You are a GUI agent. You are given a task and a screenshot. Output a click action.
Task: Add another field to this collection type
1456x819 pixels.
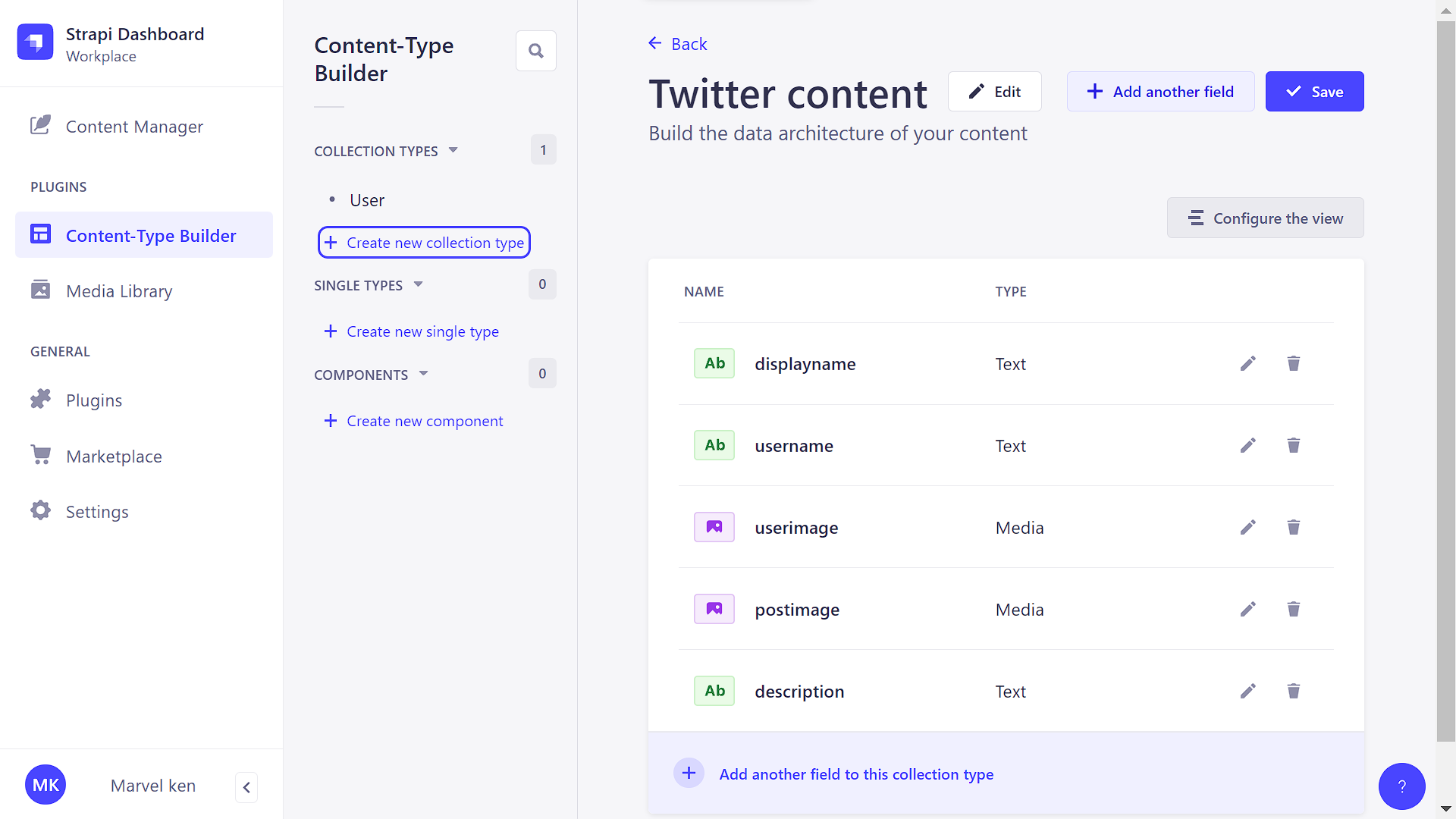[1006, 773]
